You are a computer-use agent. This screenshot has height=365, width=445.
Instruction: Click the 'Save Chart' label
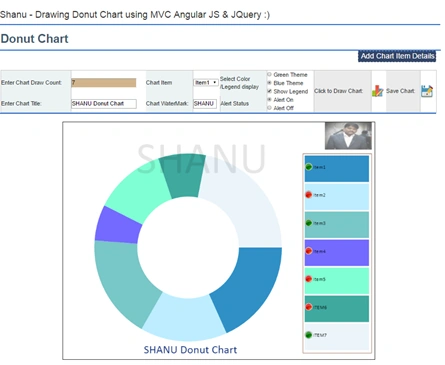point(400,91)
